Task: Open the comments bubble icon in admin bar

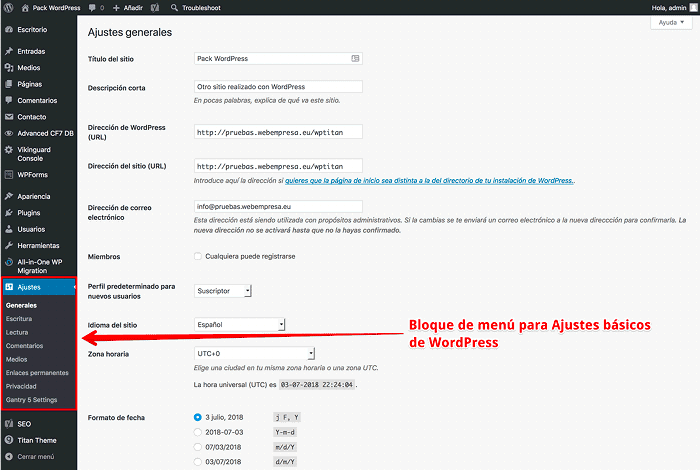Action: pyautogui.click(x=92, y=8)
